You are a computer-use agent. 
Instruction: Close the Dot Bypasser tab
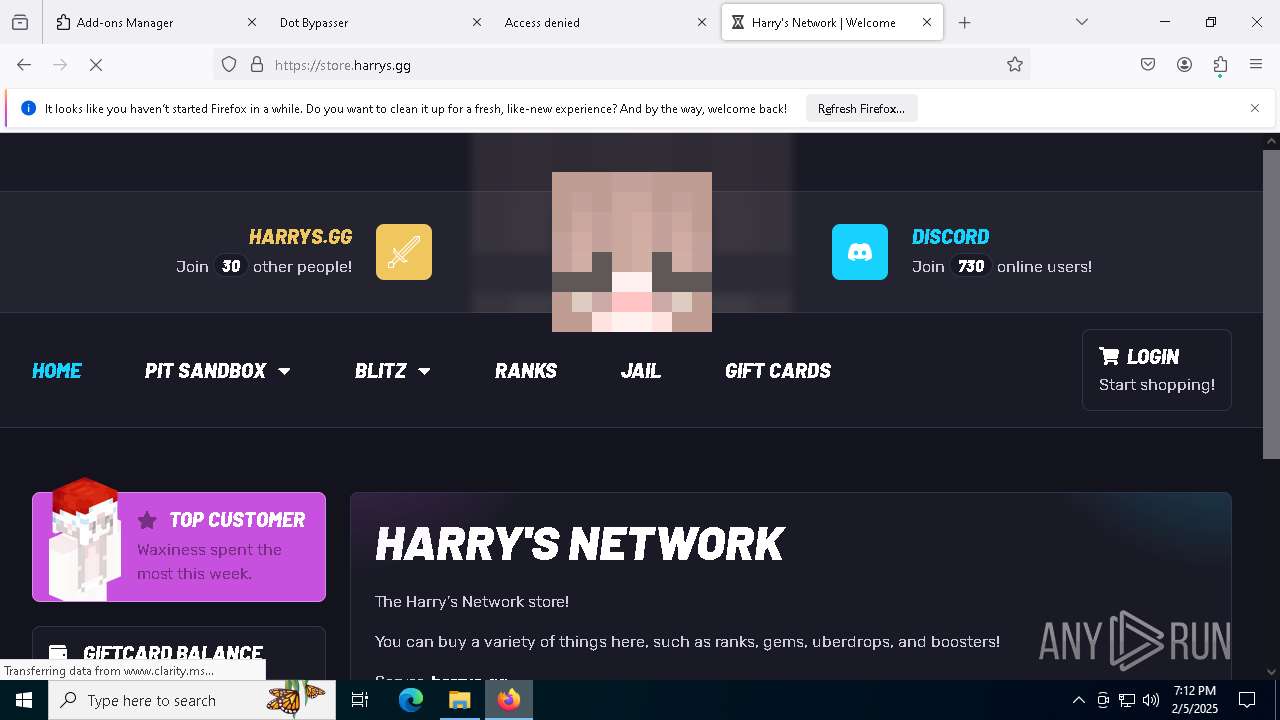click(477, 22)
